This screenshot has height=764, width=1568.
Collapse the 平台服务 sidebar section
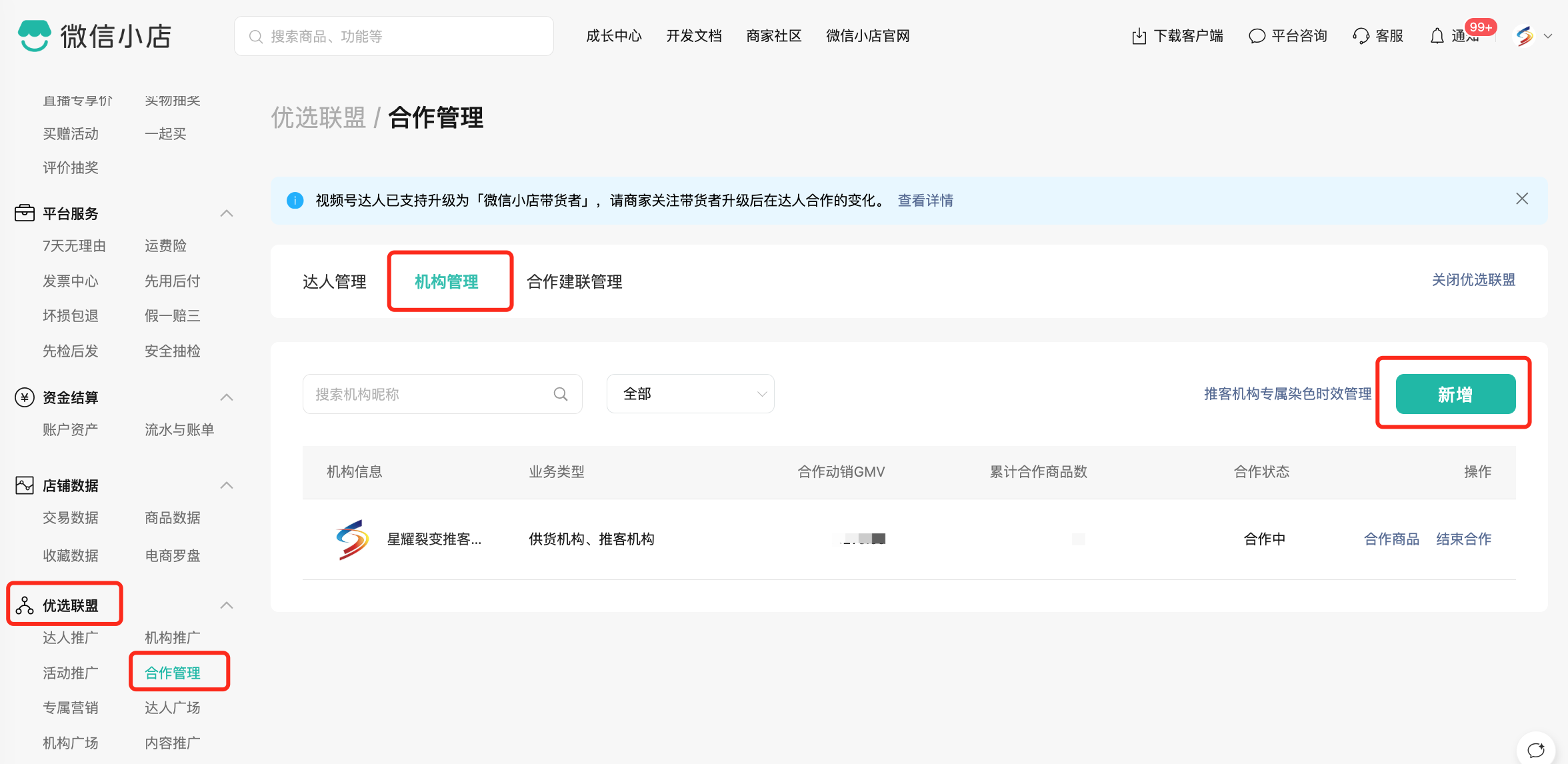[x=227, y=213]
